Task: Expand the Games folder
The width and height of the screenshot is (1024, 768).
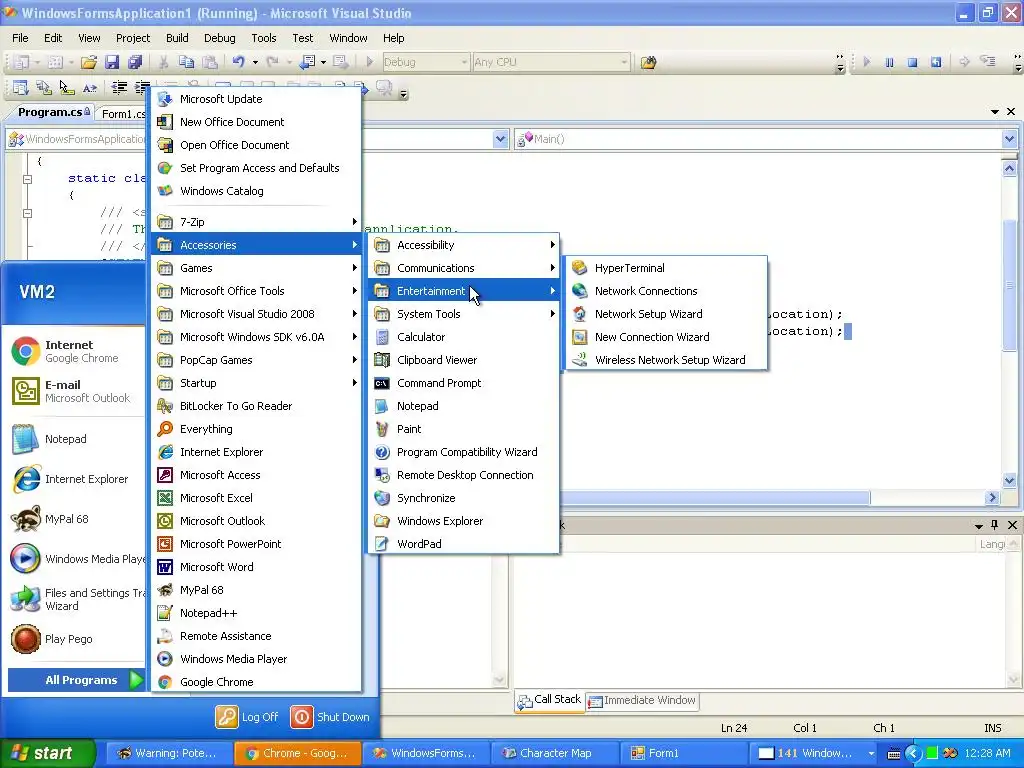Action: 257,268
